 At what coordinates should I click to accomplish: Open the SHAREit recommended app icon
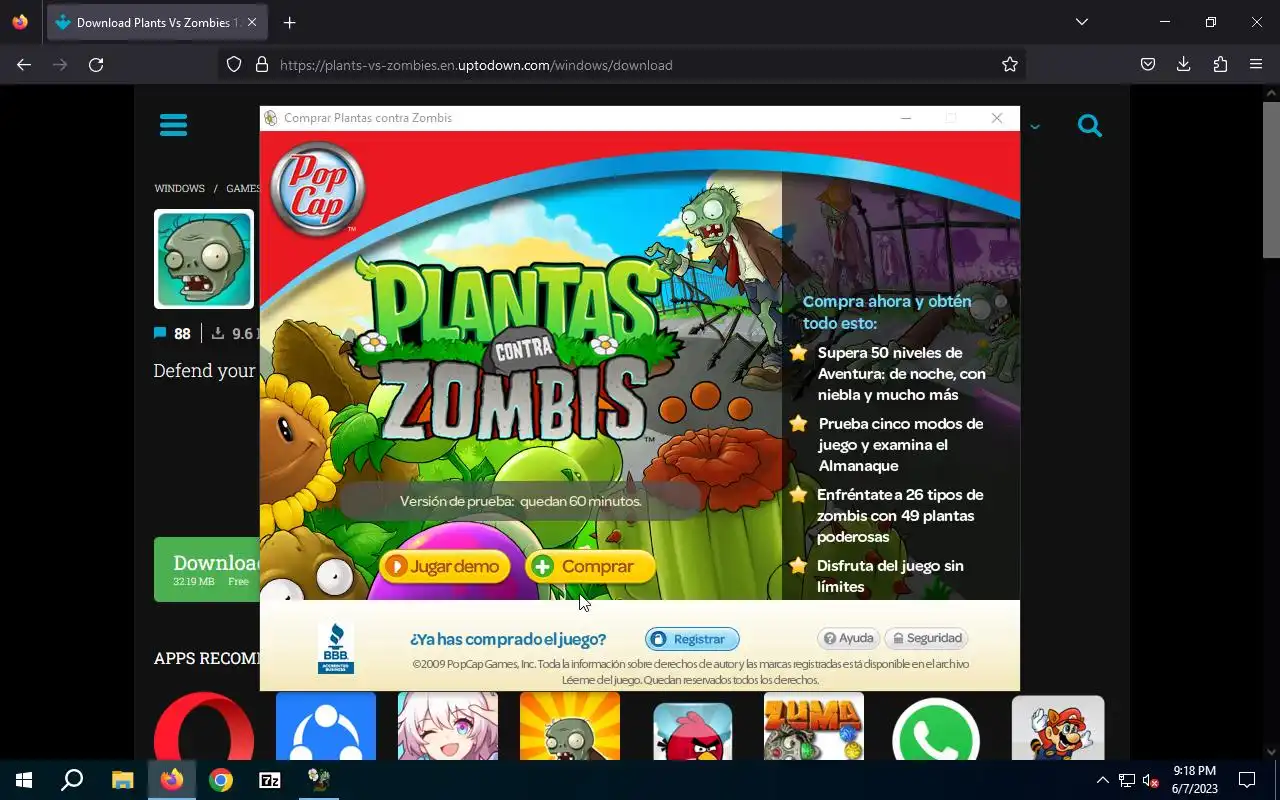click(326, 727)
